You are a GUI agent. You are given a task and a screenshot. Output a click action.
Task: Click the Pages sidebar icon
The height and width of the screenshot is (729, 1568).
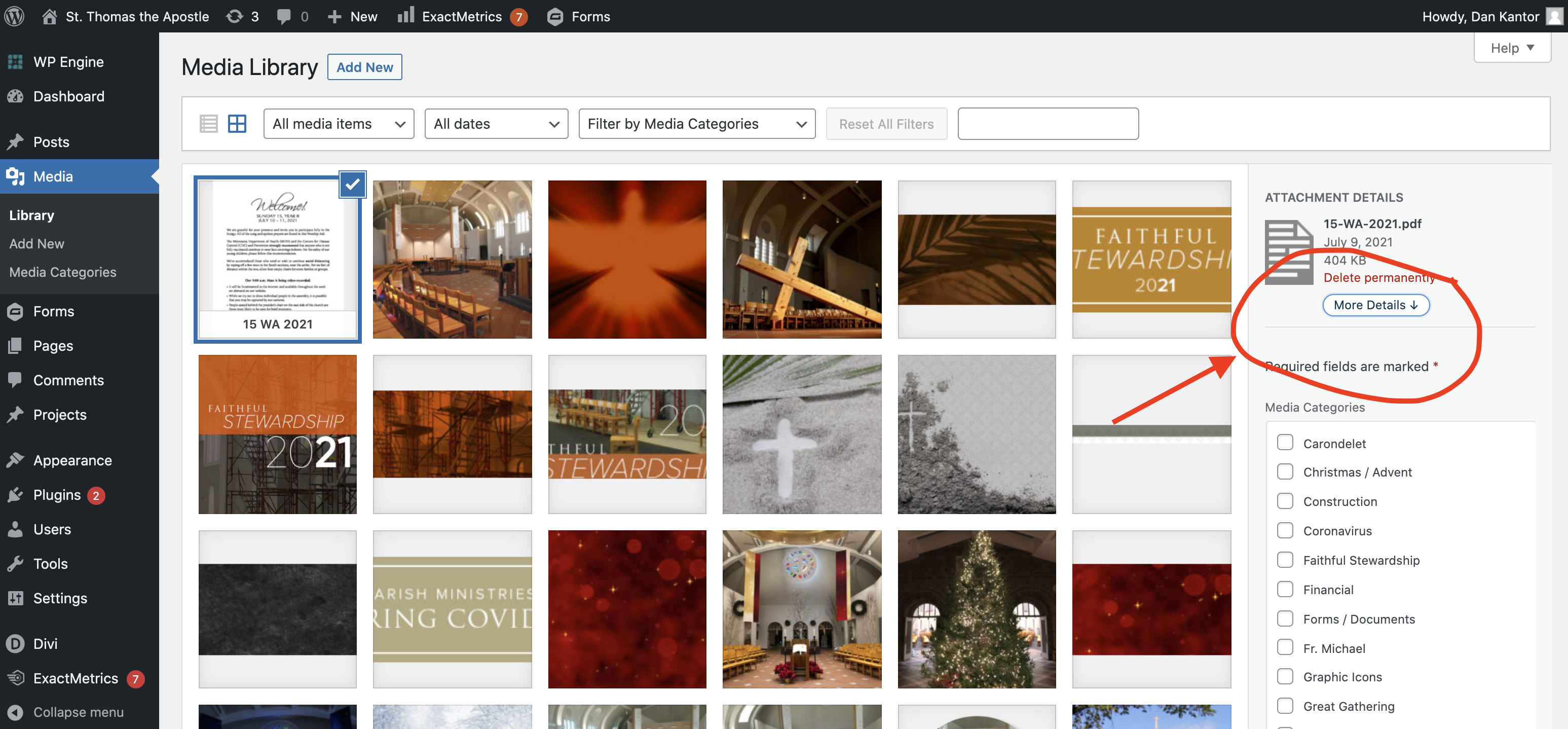(x=16, y=346)
